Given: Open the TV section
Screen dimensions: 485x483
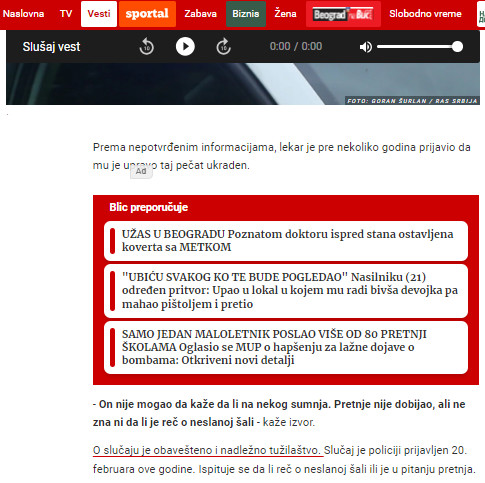Looking at the screenshot, I should click(66, 14).
